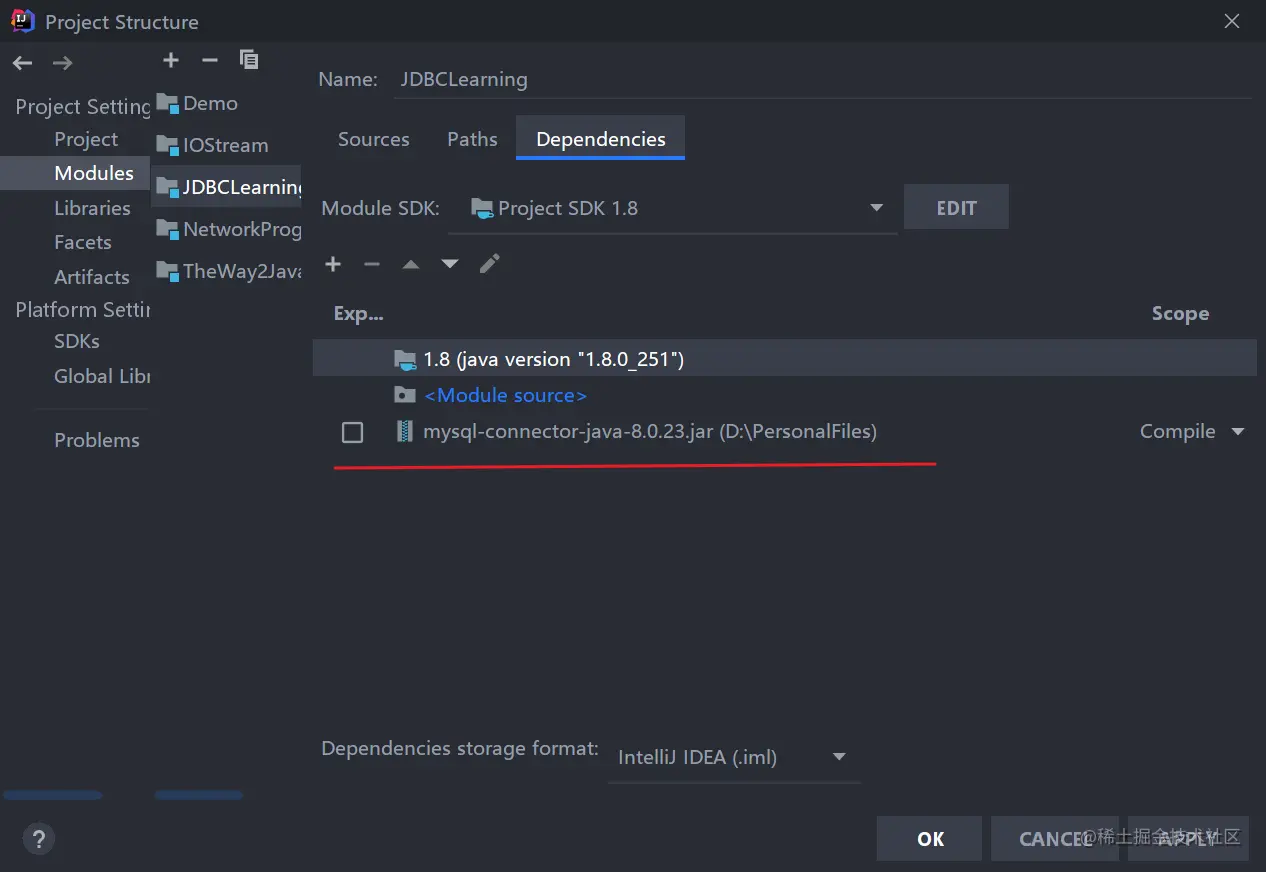The width and height of the screenshot is (1266, 872).
Task: Click IntelliJ IDEA logo in title bar
Action: pyautogui.click(x=23, y=21)
